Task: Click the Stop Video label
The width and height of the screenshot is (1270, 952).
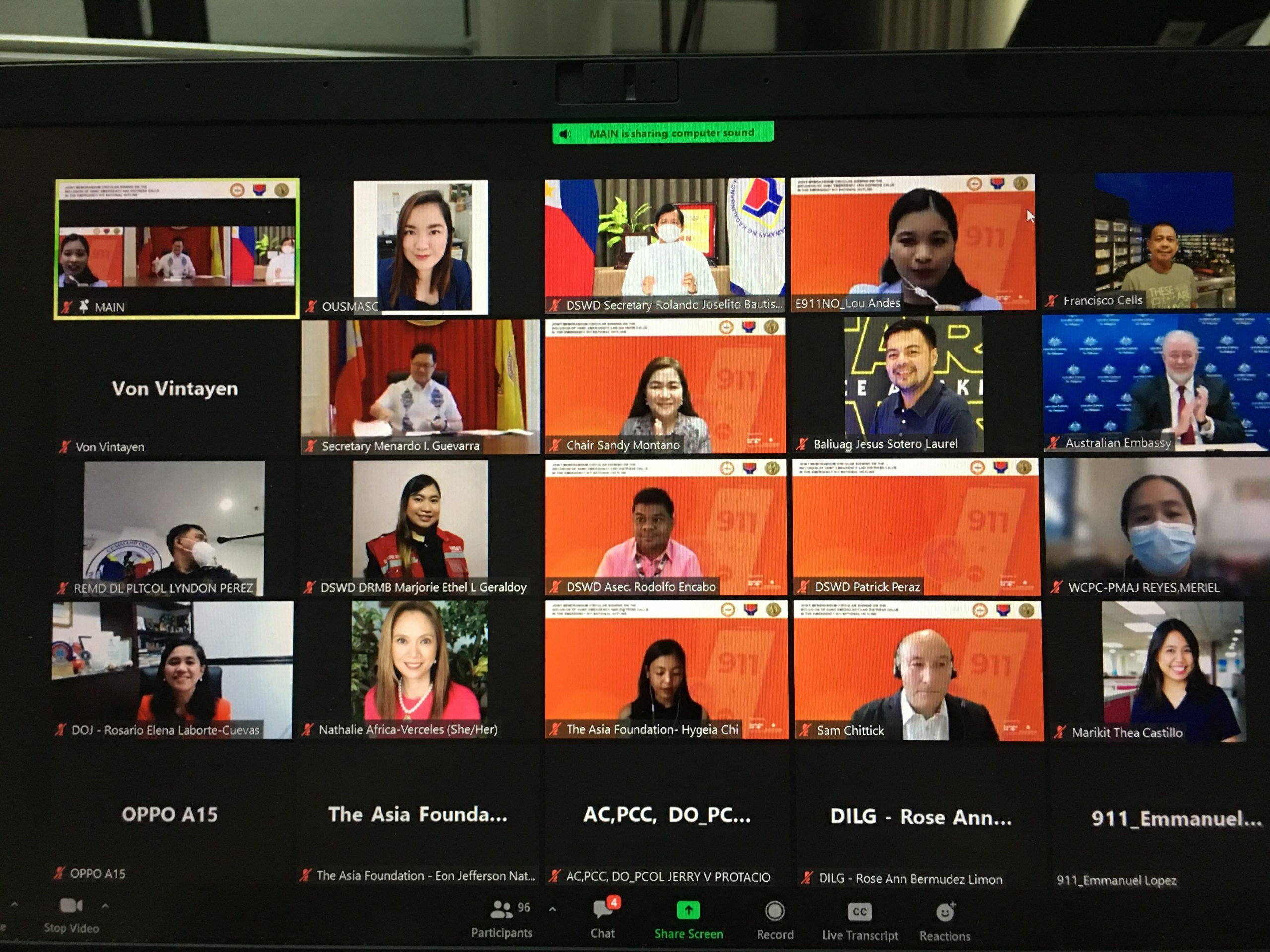Action: point(71,929)
